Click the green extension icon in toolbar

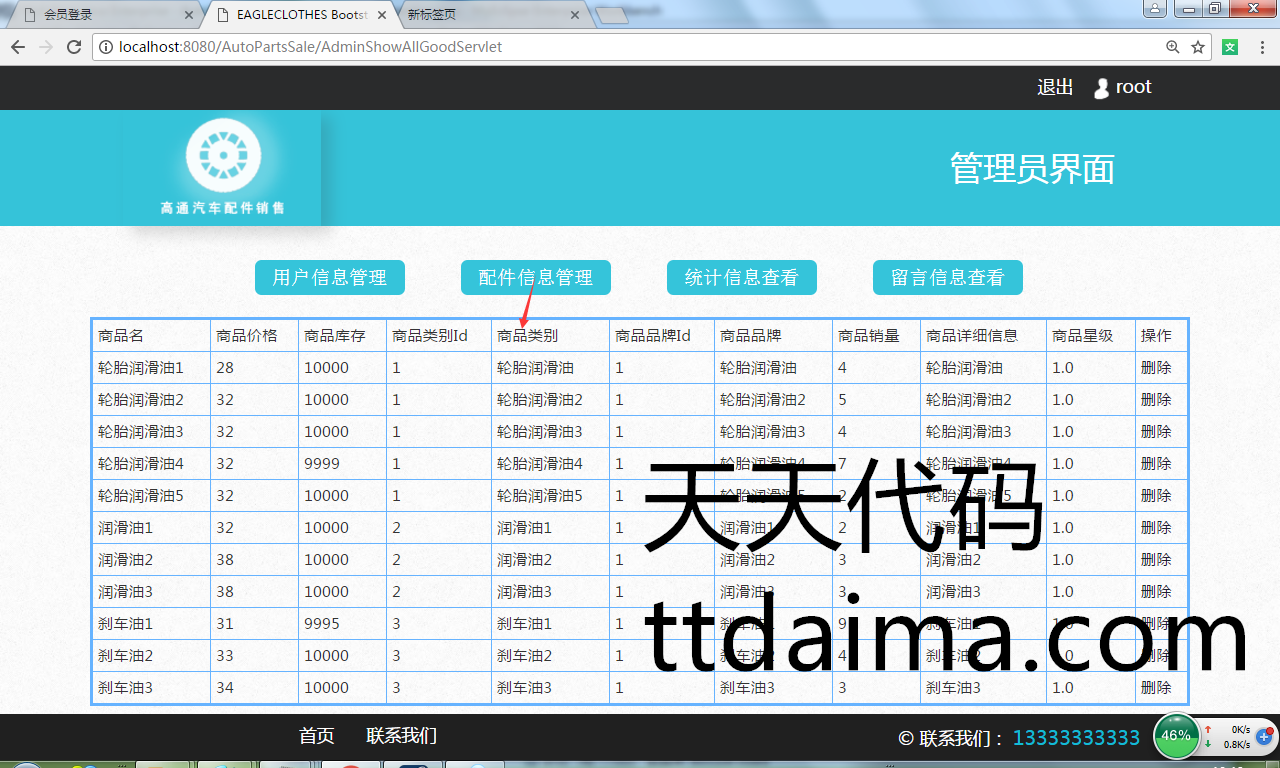[x=1231, y=47]
